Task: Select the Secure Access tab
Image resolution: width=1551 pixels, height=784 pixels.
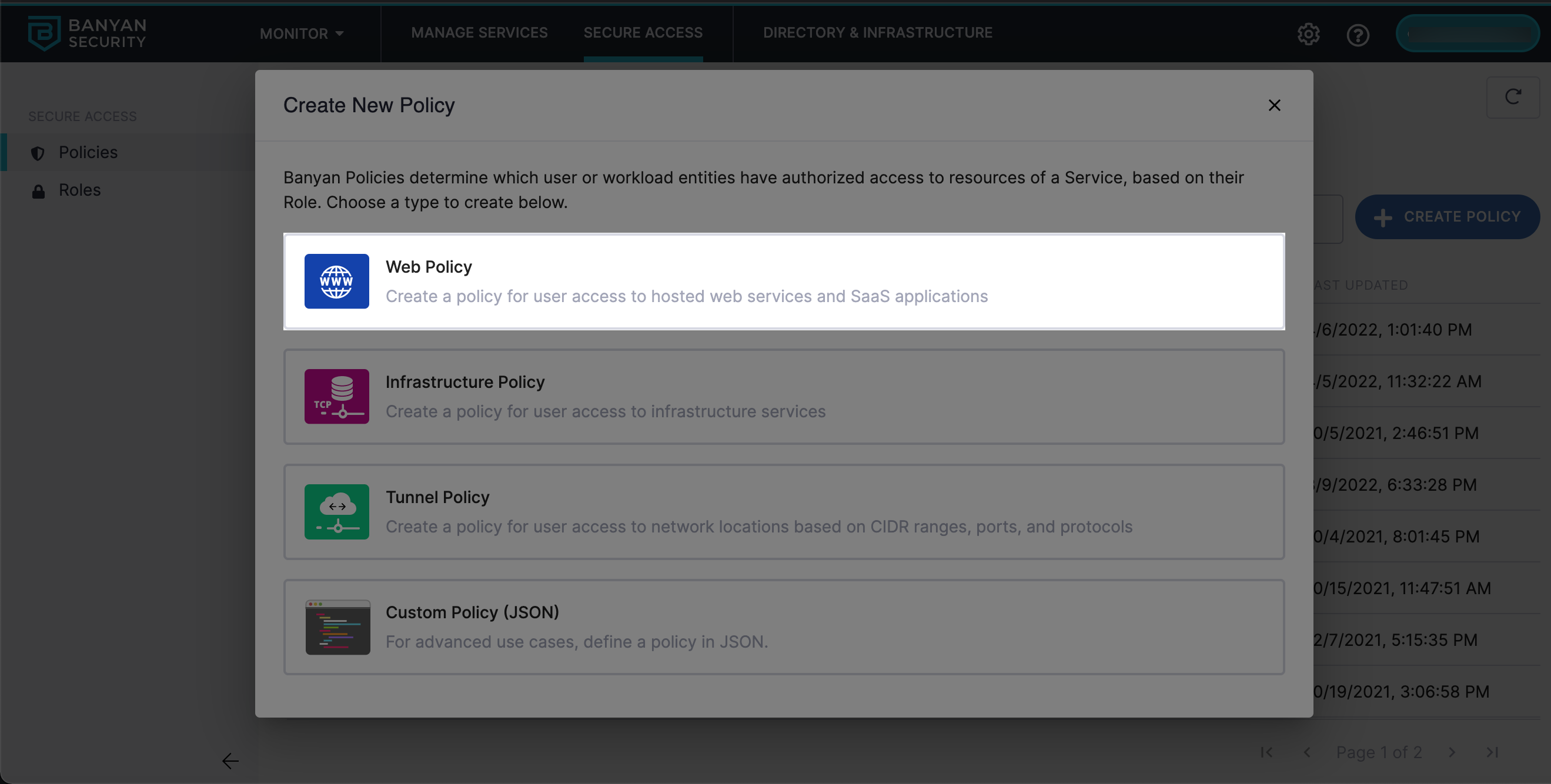Action: point(643,32)
